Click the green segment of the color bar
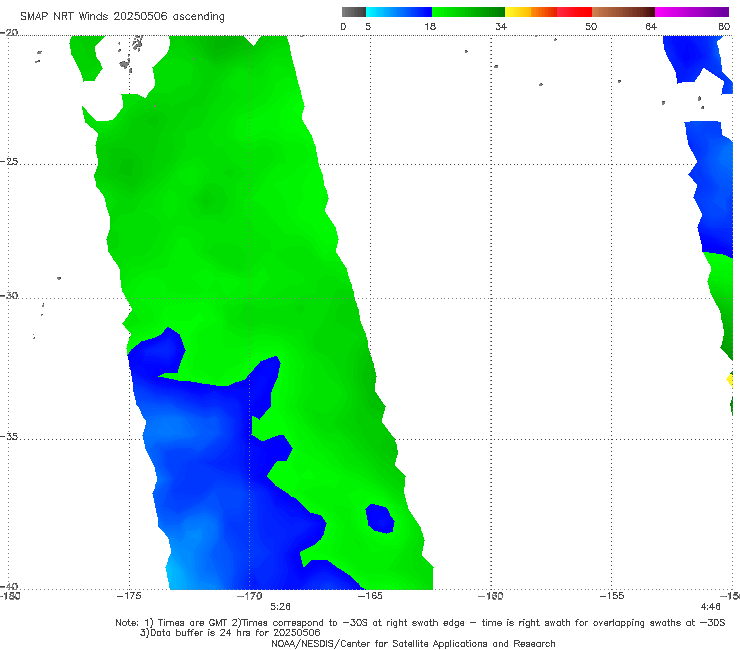 468,12
